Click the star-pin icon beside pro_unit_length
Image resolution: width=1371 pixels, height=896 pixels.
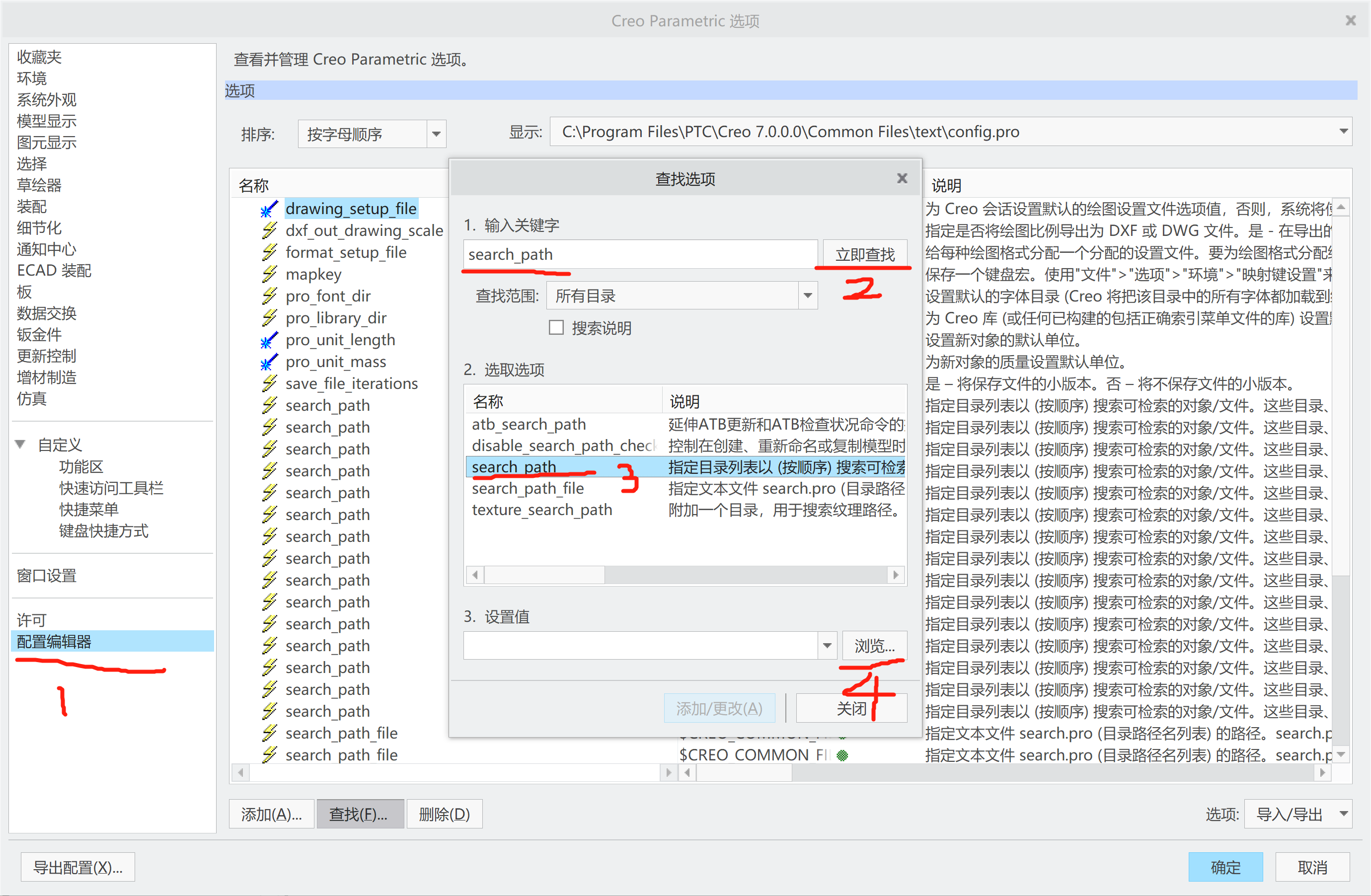pyautogui.click(x=268, y=340)
